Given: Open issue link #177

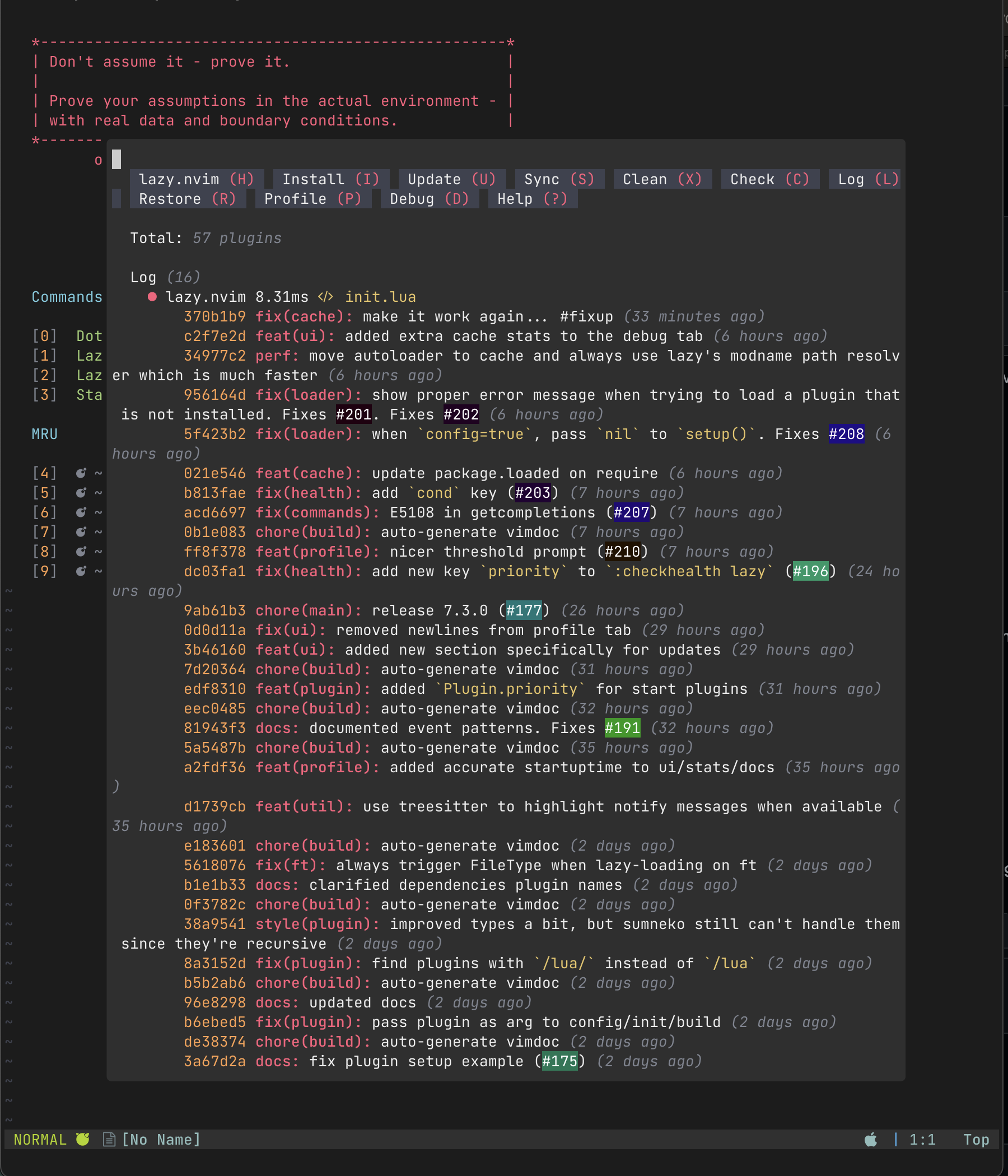Looking at the screenshot, I should (524, 611).
